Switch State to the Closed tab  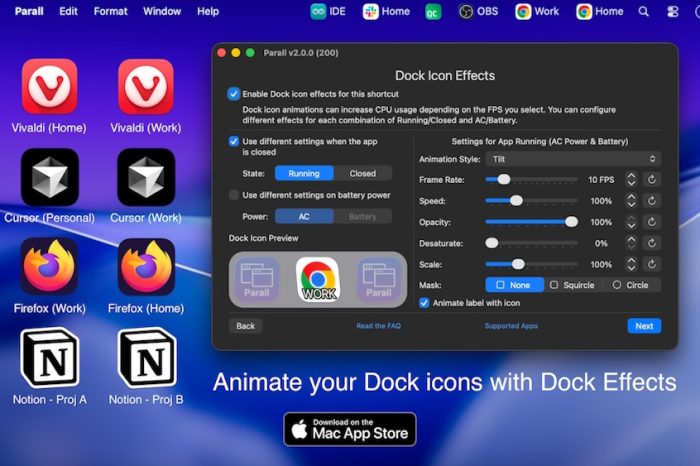[x=363, y=173]
